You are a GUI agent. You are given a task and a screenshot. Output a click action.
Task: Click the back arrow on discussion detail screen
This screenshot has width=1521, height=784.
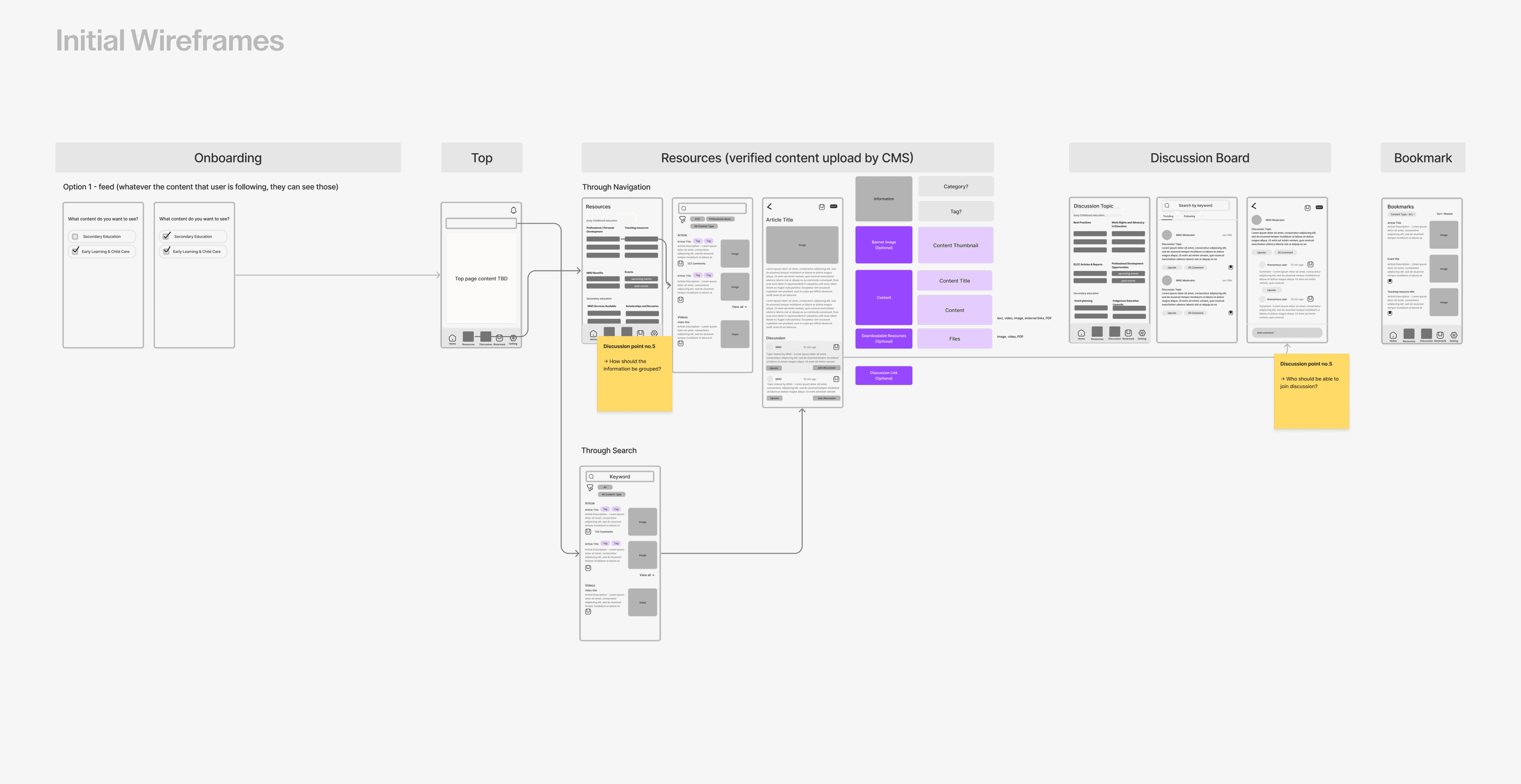(1254, 206)
